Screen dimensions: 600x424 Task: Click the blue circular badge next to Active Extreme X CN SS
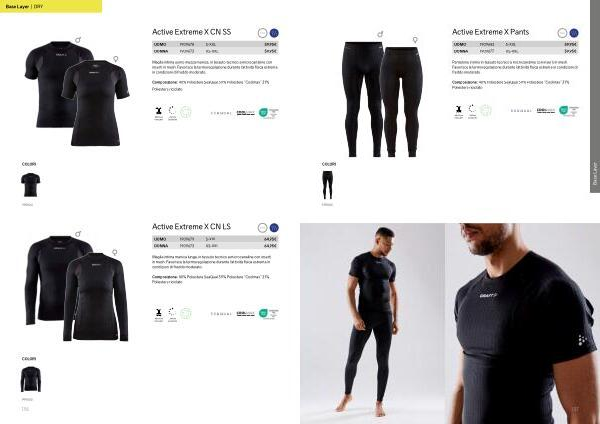tap(274, 33)
